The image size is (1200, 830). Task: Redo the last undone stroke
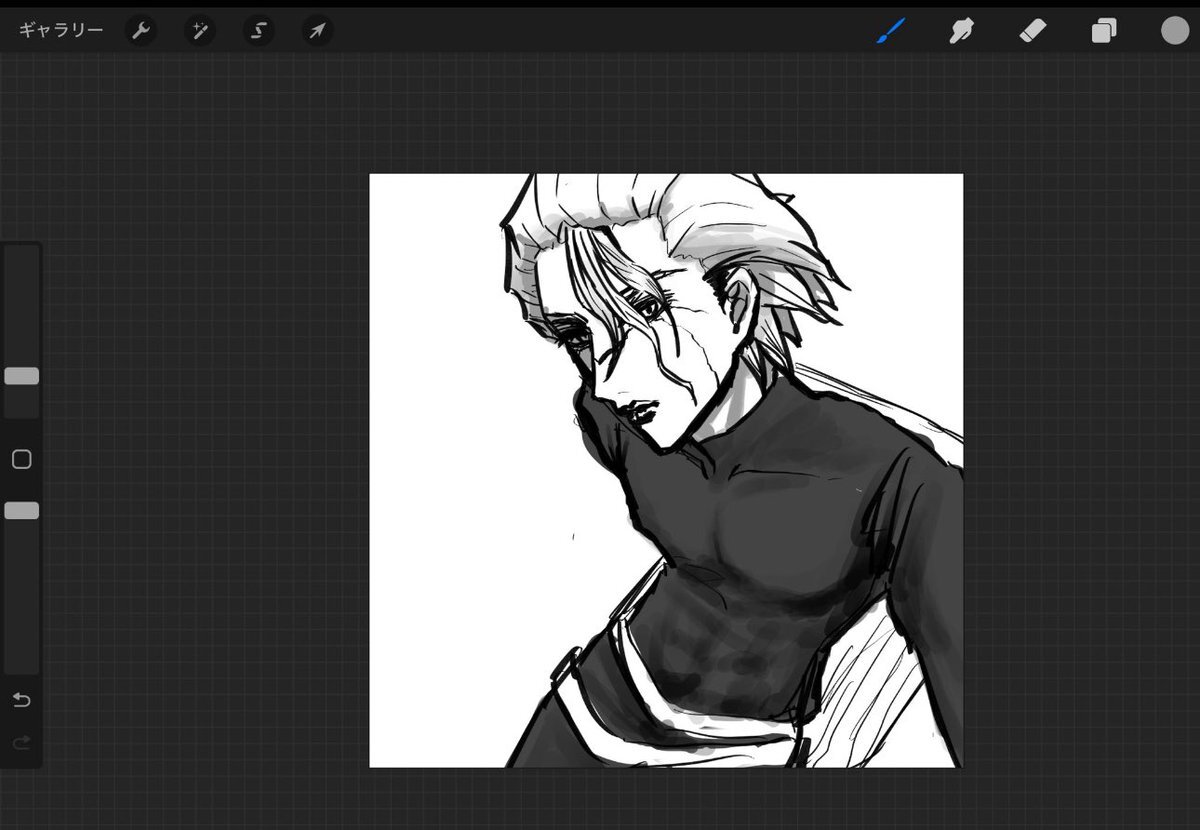click(21, 743)
